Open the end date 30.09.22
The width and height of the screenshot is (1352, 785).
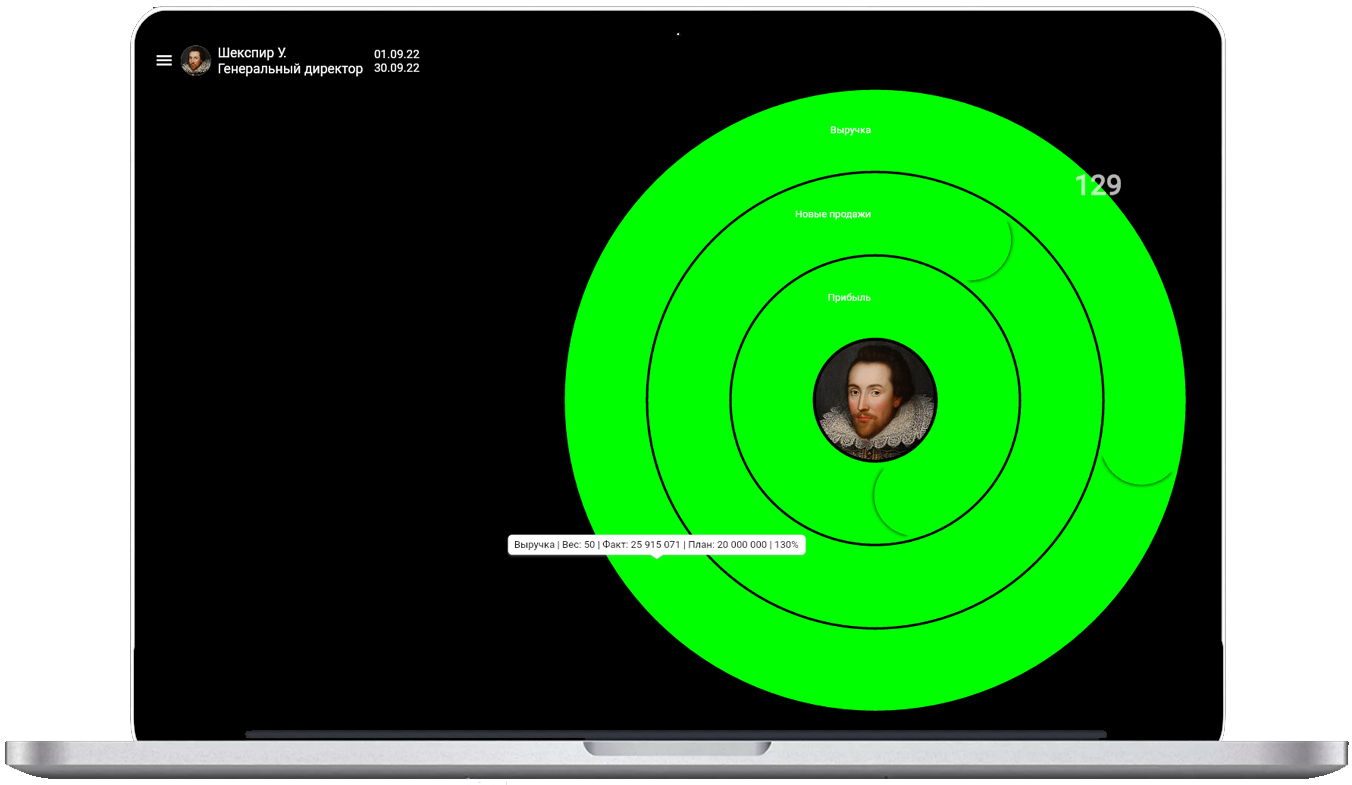(x=396, y=68)
